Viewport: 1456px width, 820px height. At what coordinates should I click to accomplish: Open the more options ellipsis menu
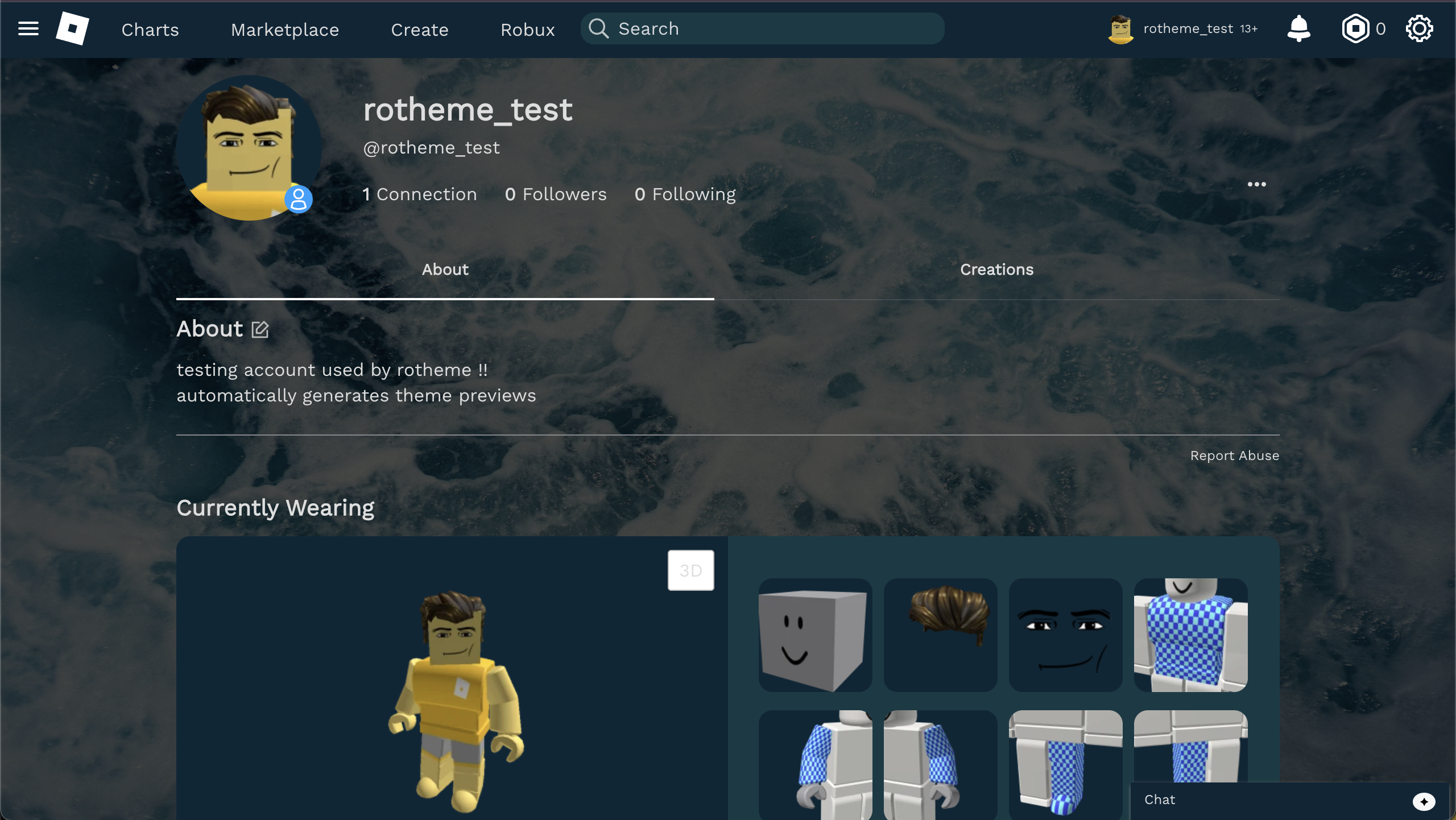(x=1257, y=184)
